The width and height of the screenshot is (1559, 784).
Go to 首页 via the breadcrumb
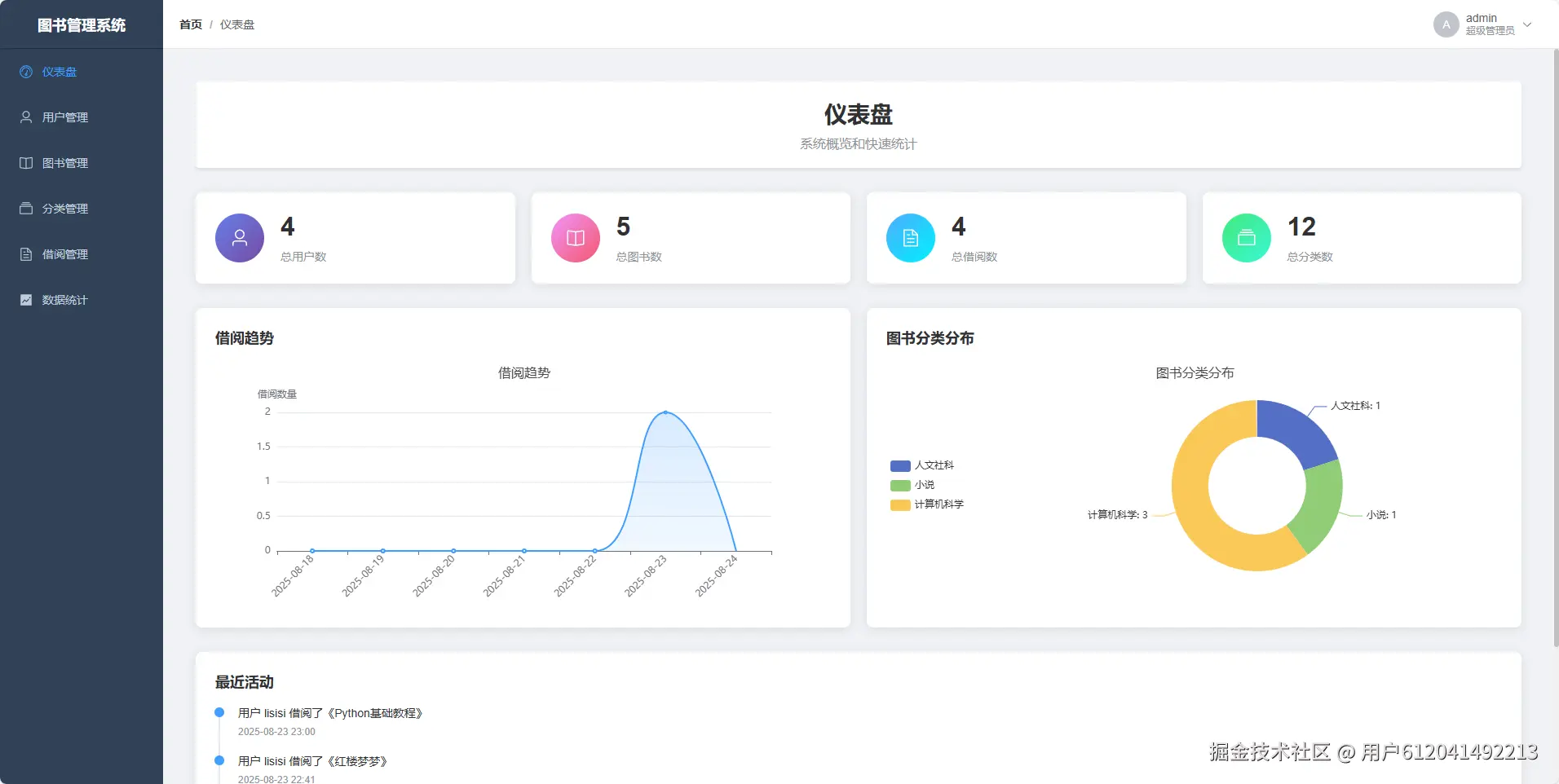point(191,24)
